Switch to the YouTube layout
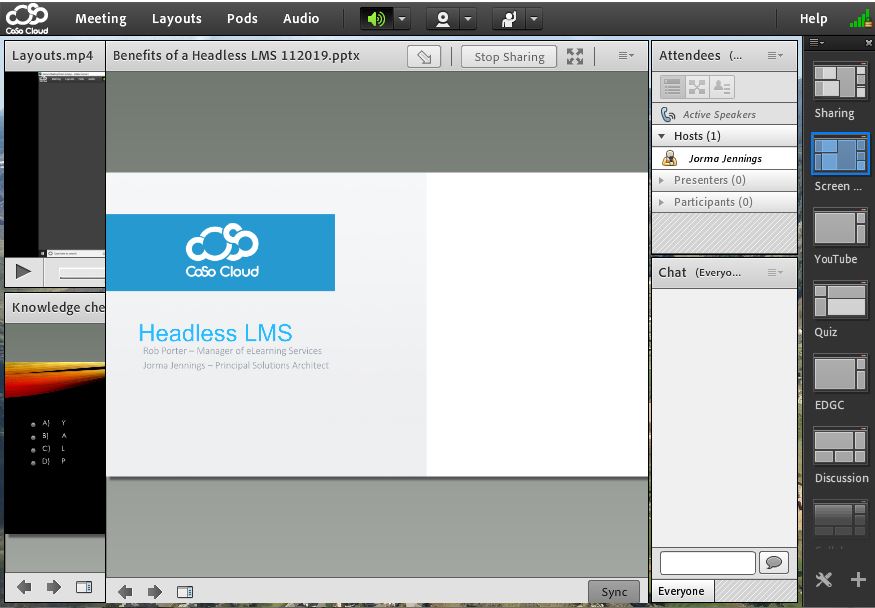The width and height of the screenshot is (875, 608). (x=840, y=227)
